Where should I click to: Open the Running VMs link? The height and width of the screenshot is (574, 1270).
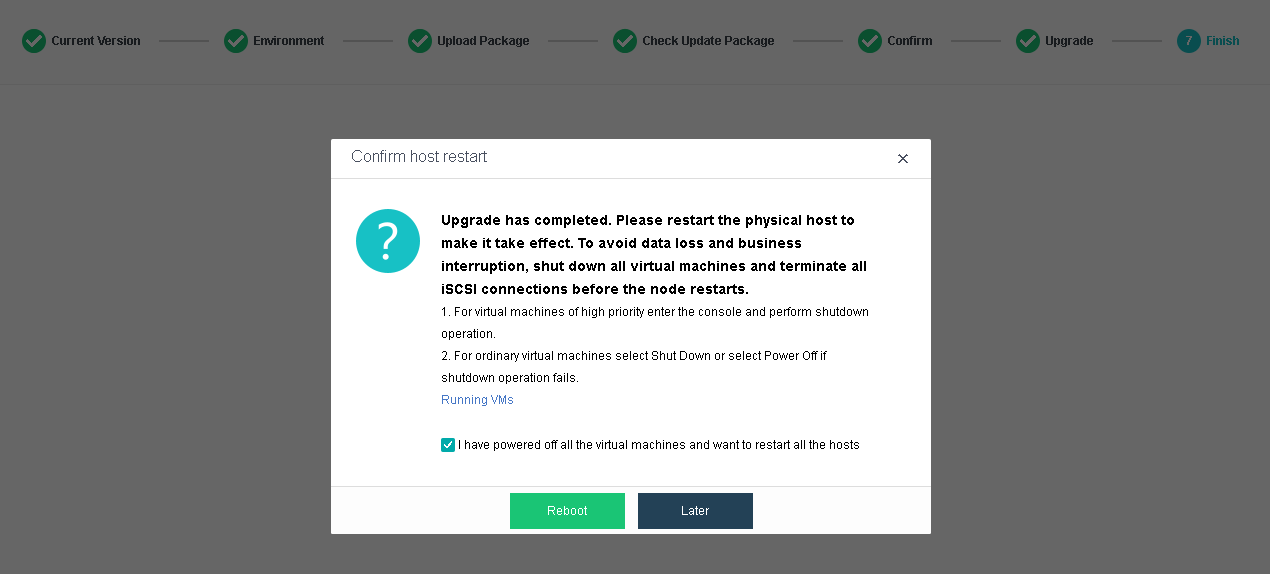coord(477,400)
